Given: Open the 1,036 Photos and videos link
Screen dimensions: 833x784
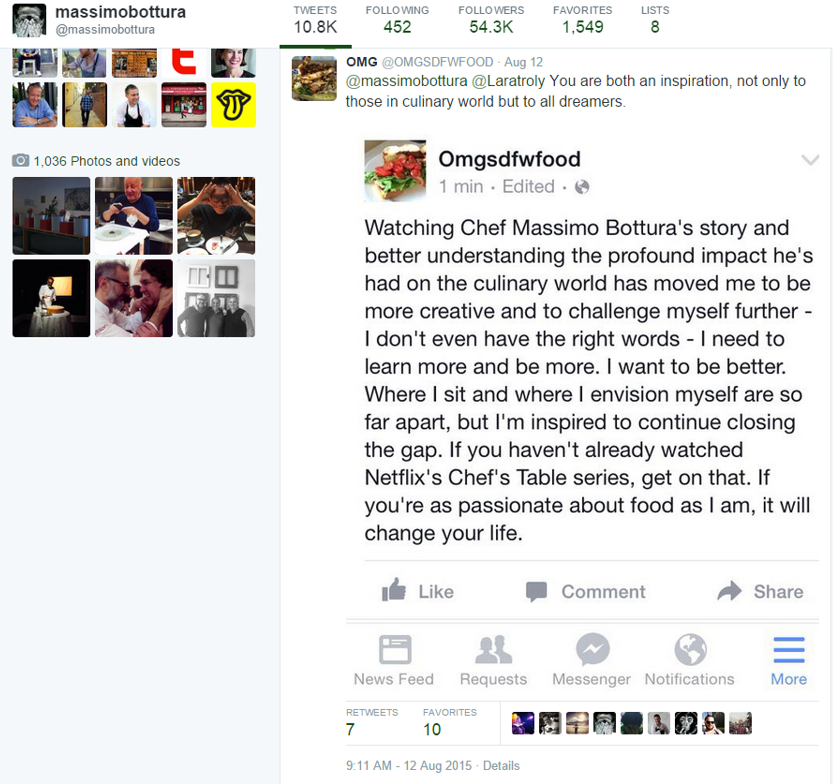Looking at the screenshot, I should pos(107,161).
